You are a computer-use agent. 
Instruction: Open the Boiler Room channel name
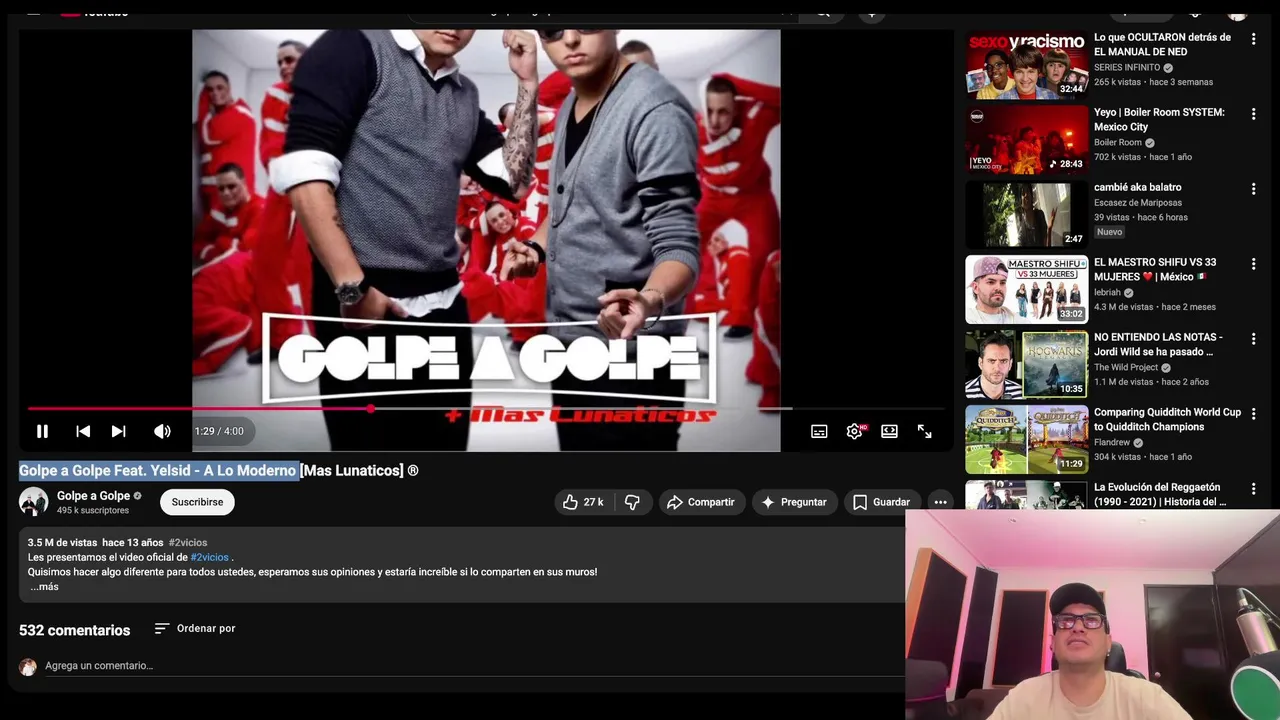click(1118, 142)
